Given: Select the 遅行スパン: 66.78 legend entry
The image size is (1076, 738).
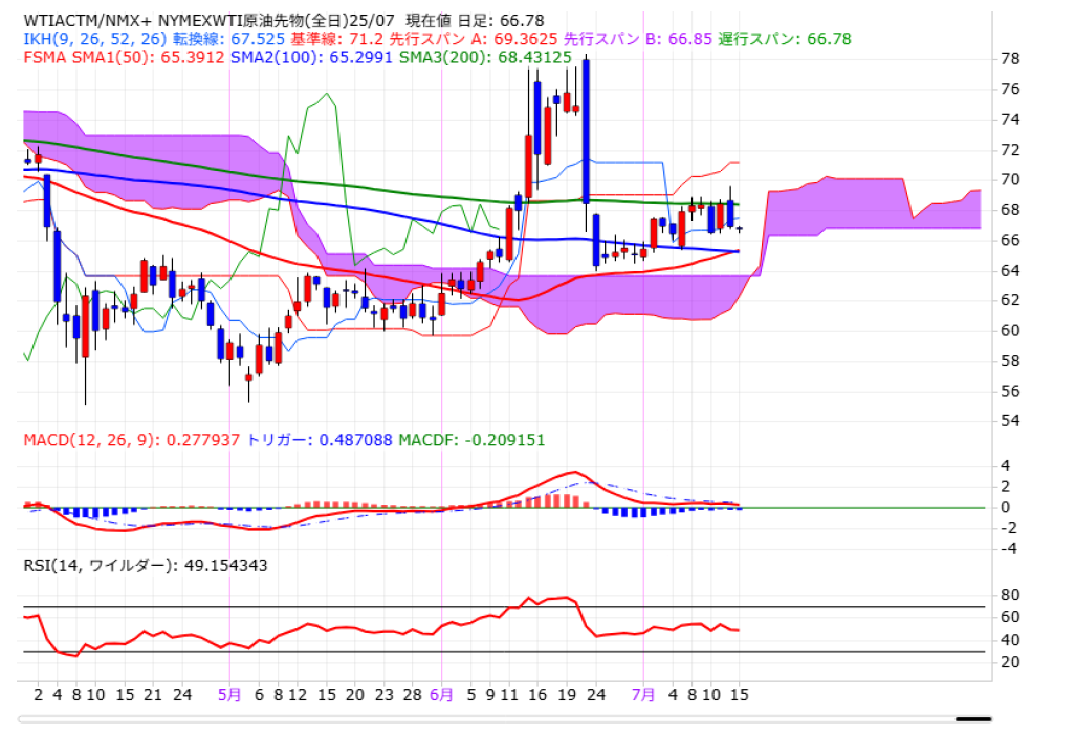Looking at the screenshot, I should (785, 39).
